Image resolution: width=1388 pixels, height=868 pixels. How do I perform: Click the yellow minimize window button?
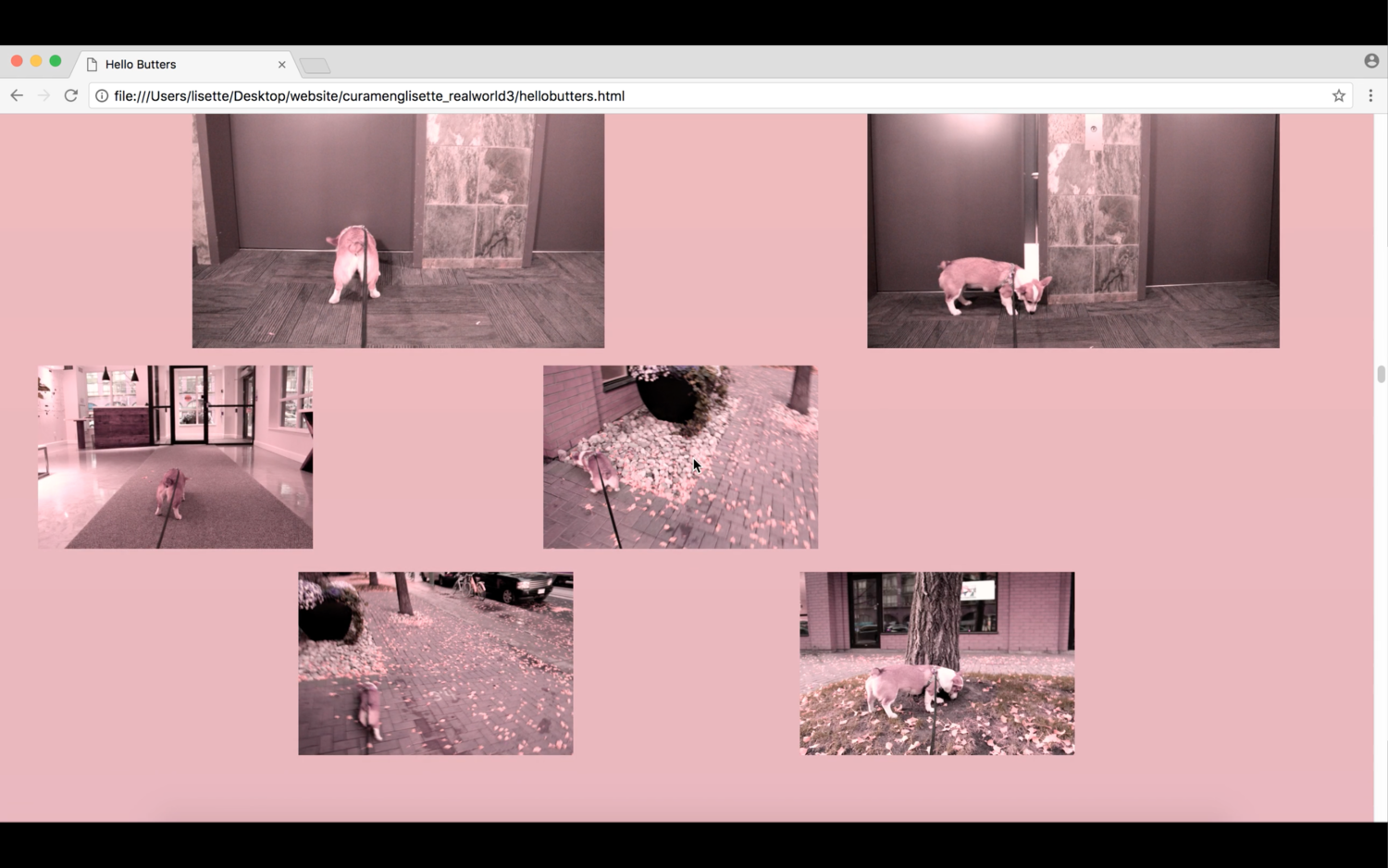[x=36, y=61]
